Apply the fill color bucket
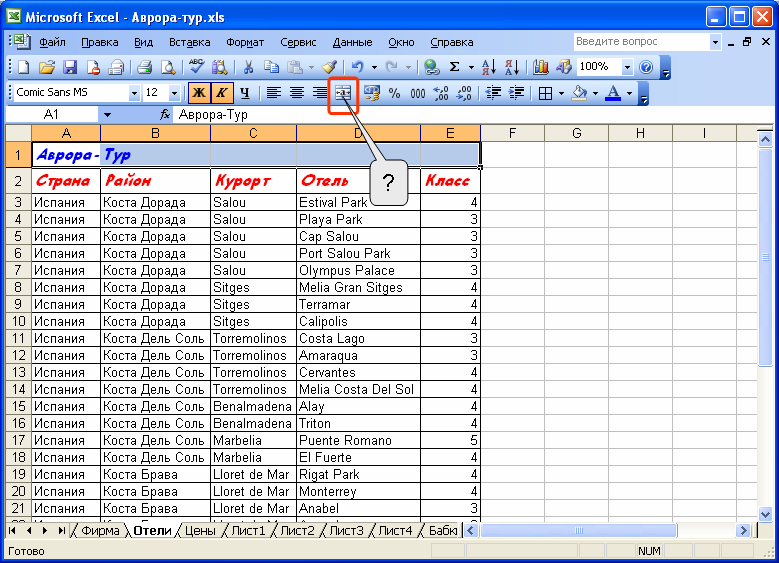Viewport: 779px width, 563px height. pos(579,93)
